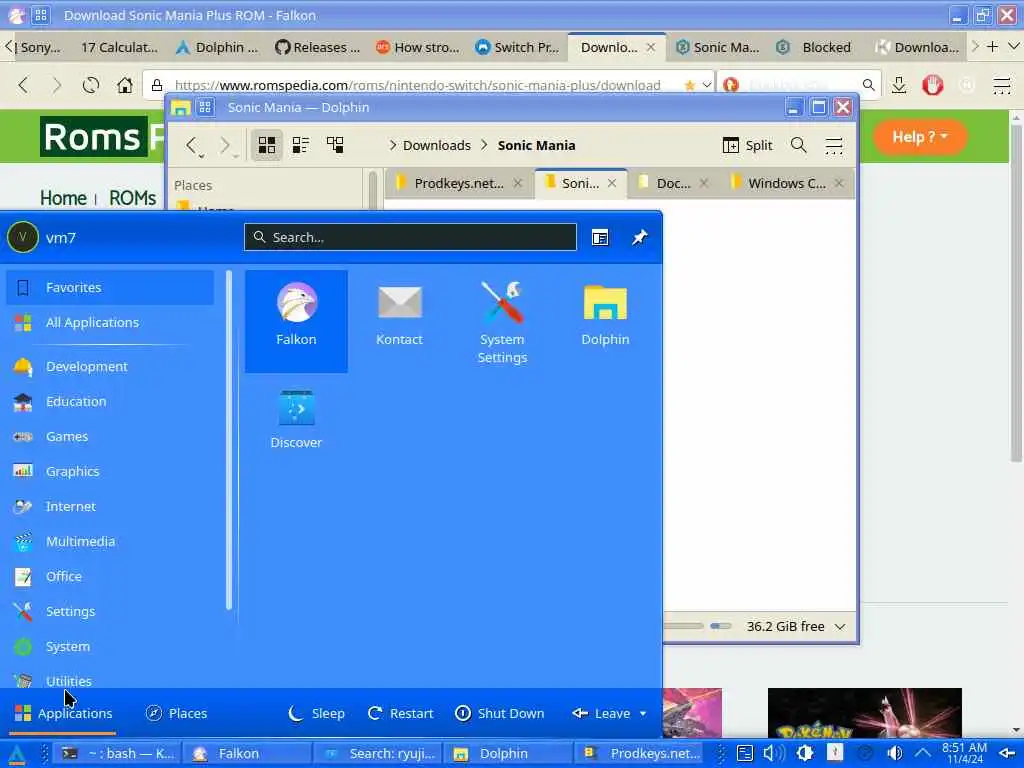Open Falkon downloads manager icon
Screen dimensions: 1024x768
click(899, 85)
